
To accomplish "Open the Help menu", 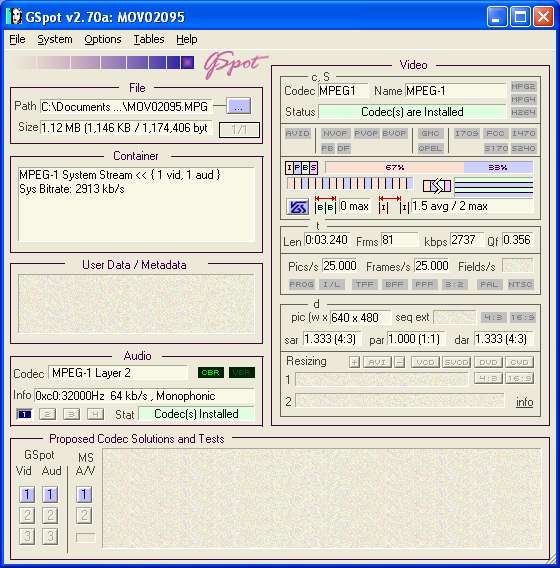I will coord(187,39).
